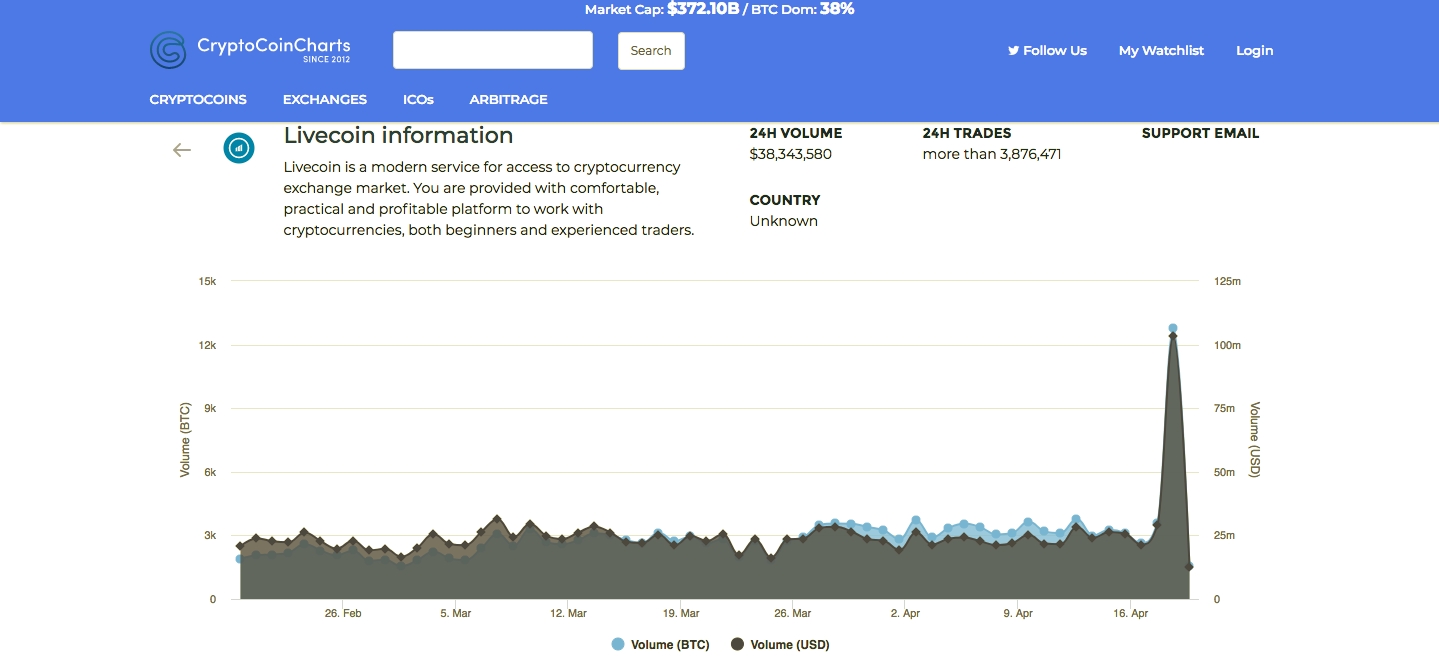Viewport: 1439px width, 659px height.
Task: Click the 2. Apr axis label
Action: pyautogui.click(x=905, y=613)
